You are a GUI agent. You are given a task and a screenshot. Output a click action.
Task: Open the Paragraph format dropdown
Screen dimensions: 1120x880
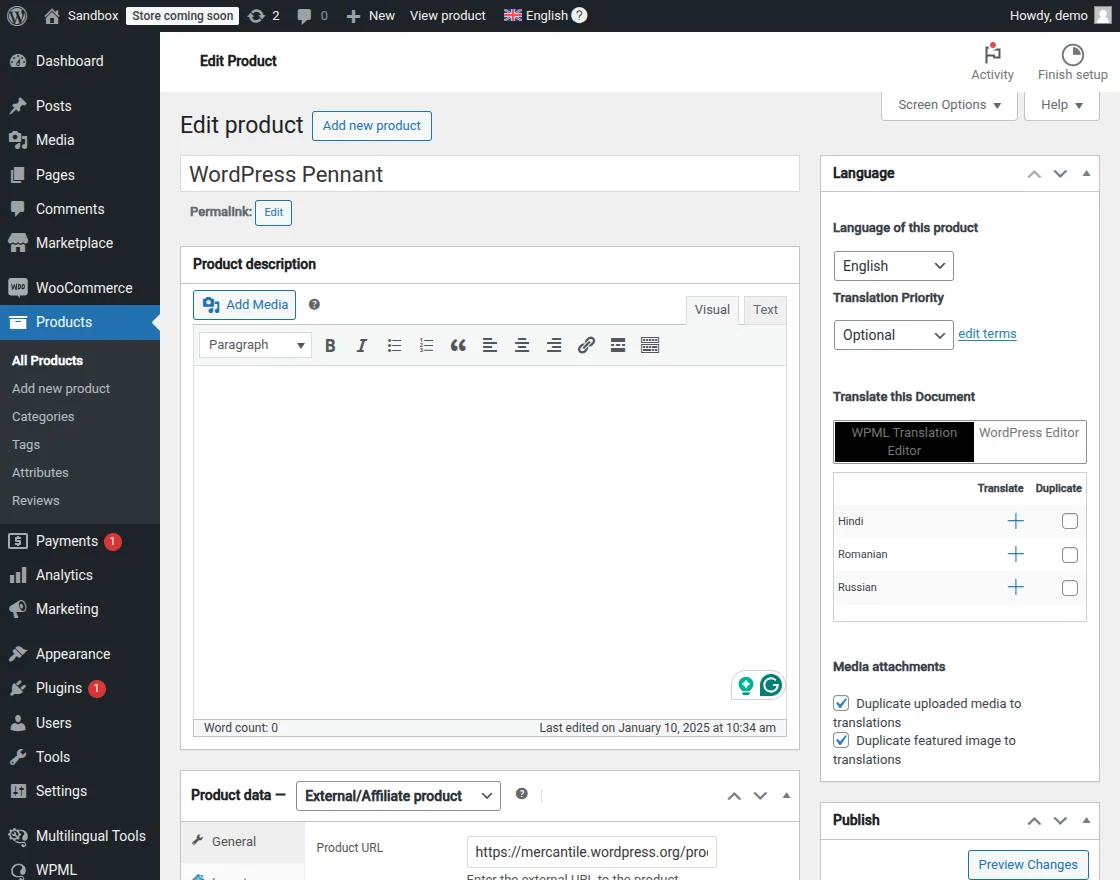click(x=255, y=345)
